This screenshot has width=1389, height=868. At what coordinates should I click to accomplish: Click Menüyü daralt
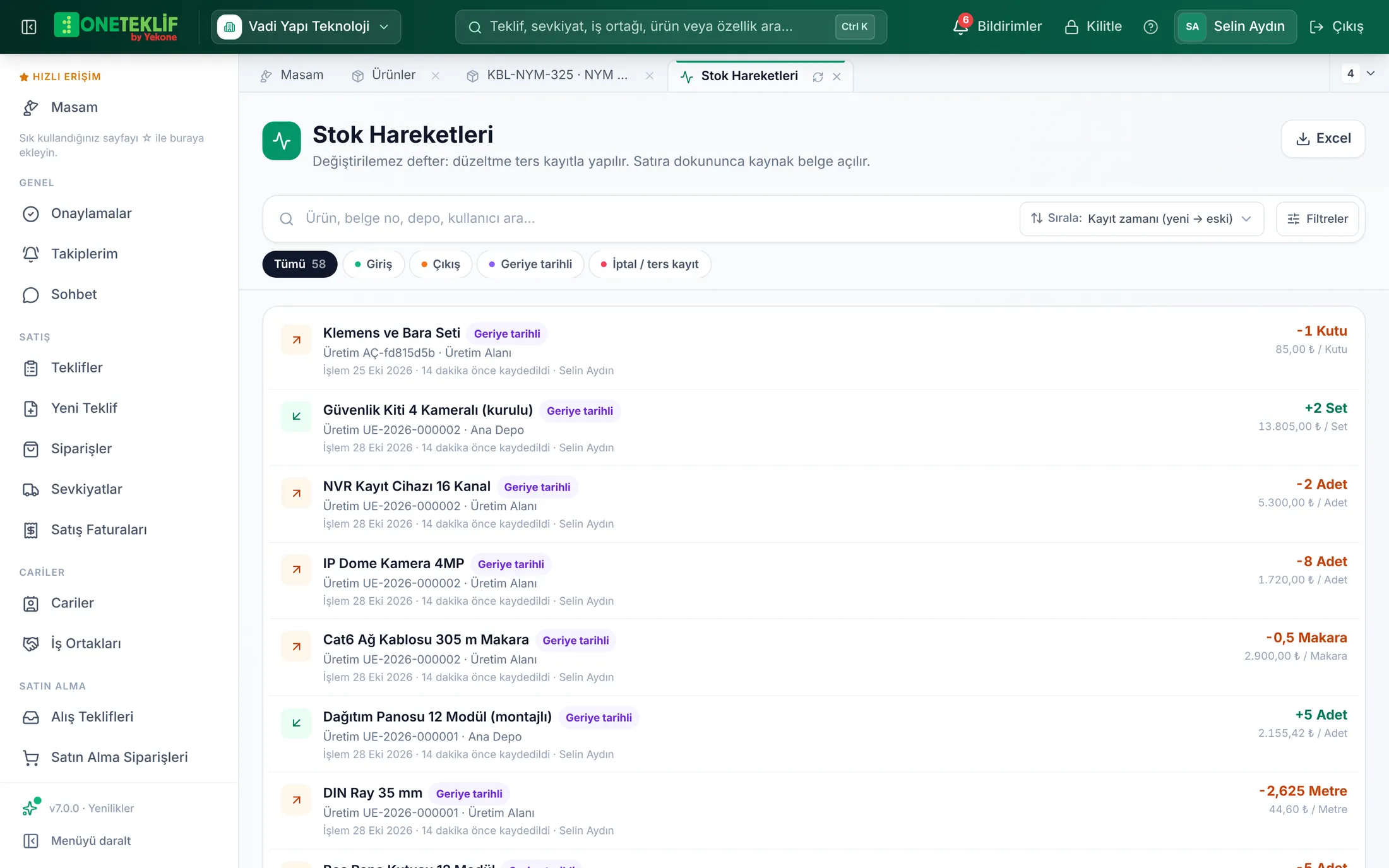[119, 841]
